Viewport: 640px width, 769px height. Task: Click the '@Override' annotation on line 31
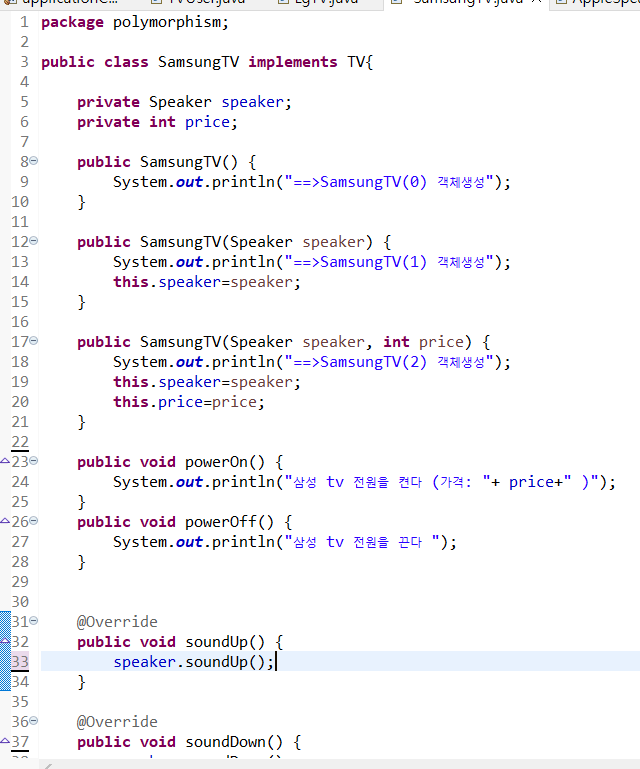point(117,622)
